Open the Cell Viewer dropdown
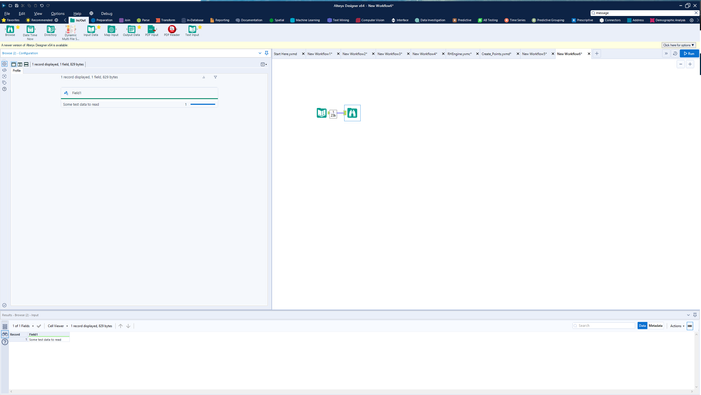Image resolution: width=701 pixels, height=395 pixels. [x=58, y=326]
